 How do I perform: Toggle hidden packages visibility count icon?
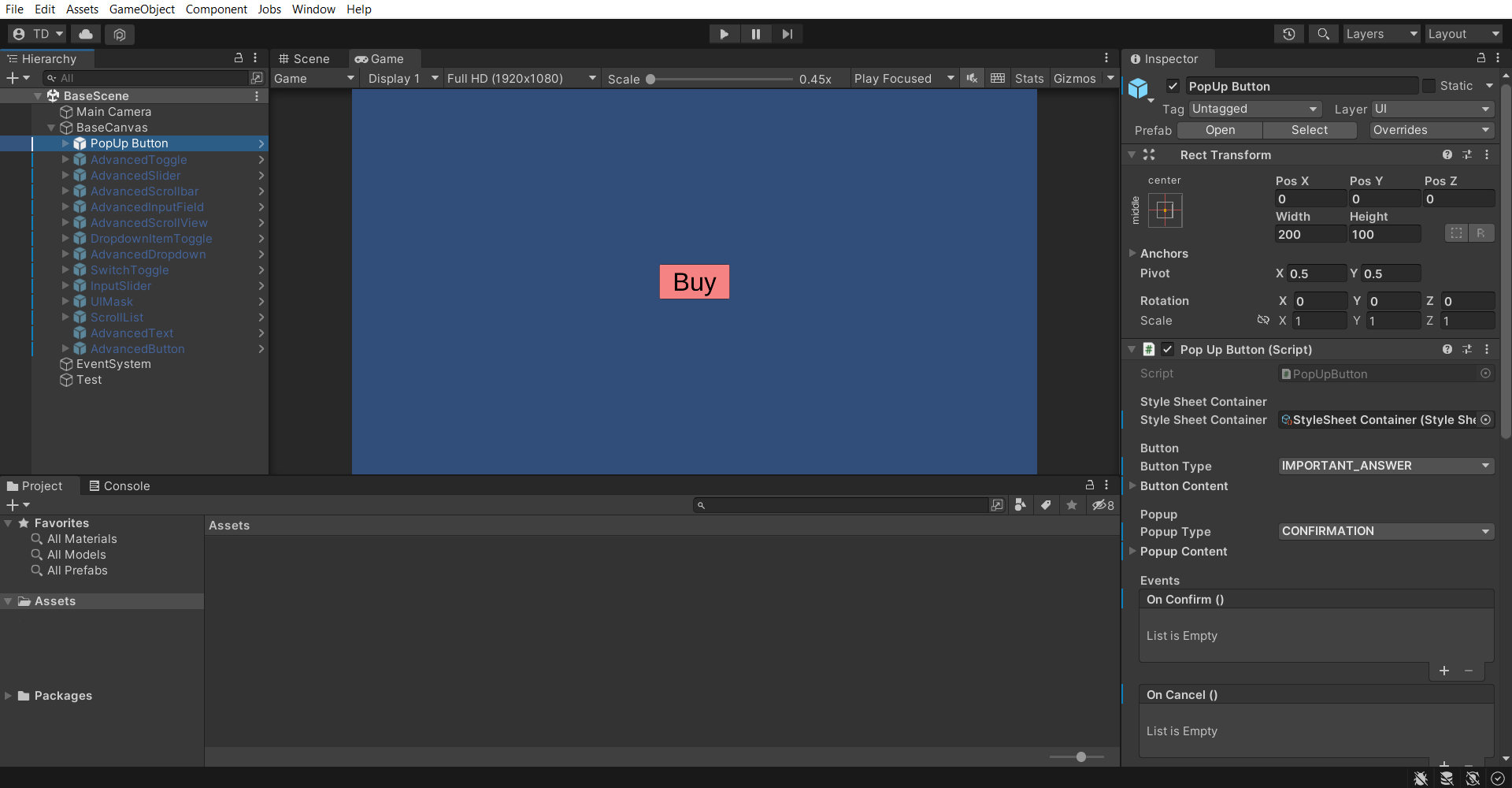coord(1102,505)
